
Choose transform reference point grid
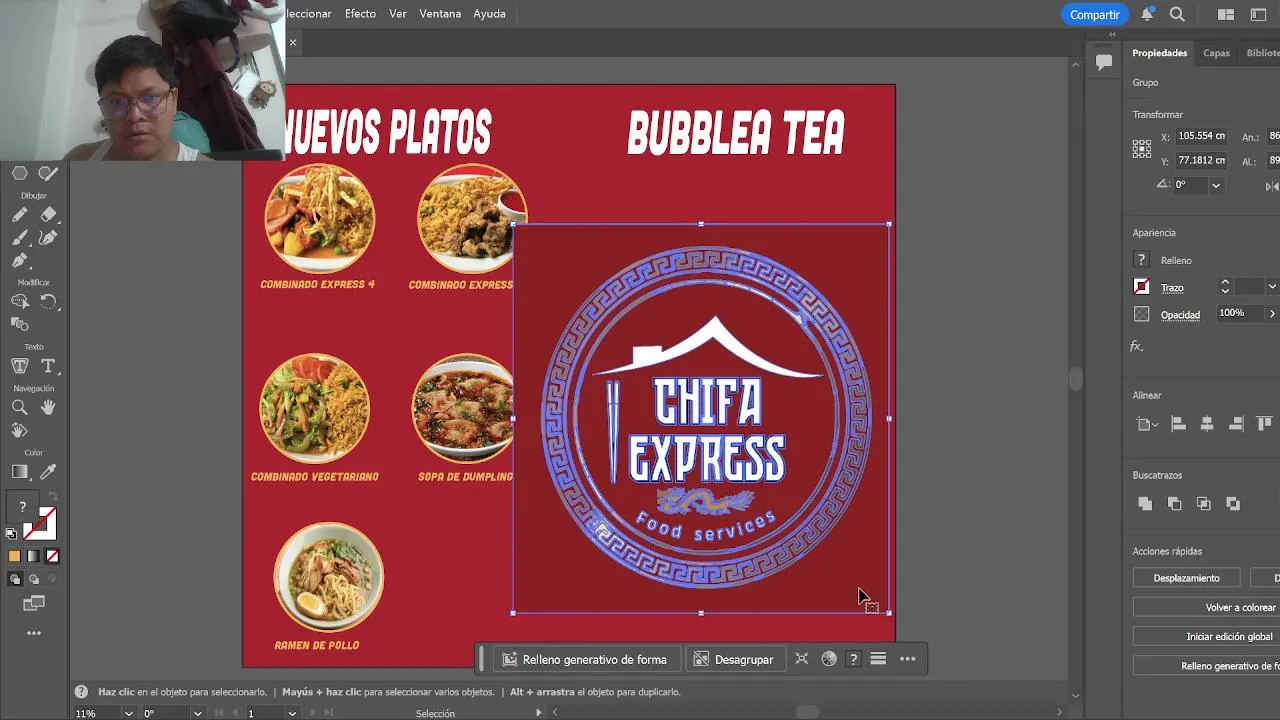pyautogui.click(x=1141, y=148)
